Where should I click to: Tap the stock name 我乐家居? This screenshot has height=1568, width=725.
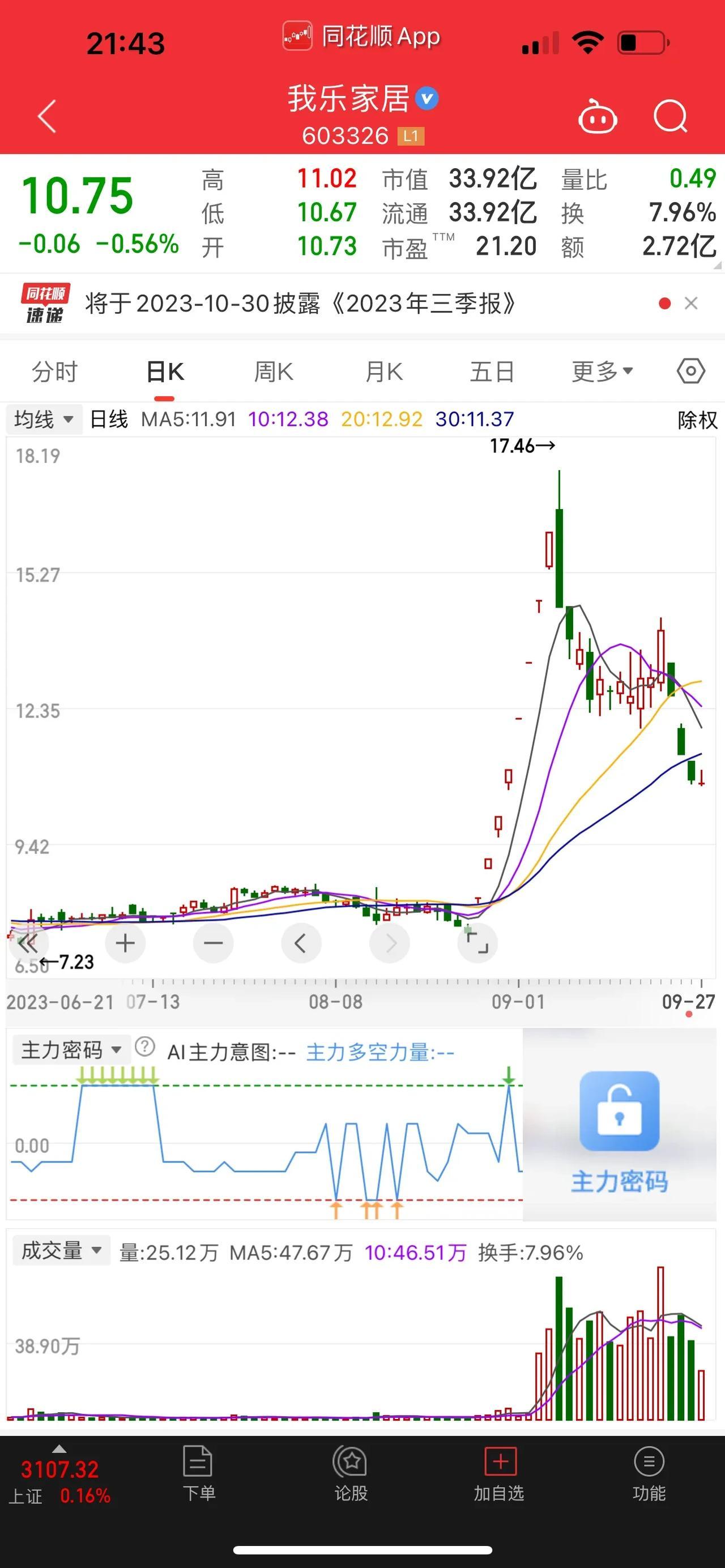(x=348, y=99)
